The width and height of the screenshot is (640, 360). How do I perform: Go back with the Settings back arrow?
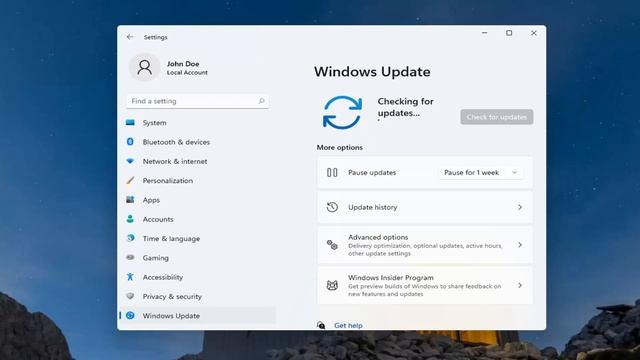click(130, 37)
